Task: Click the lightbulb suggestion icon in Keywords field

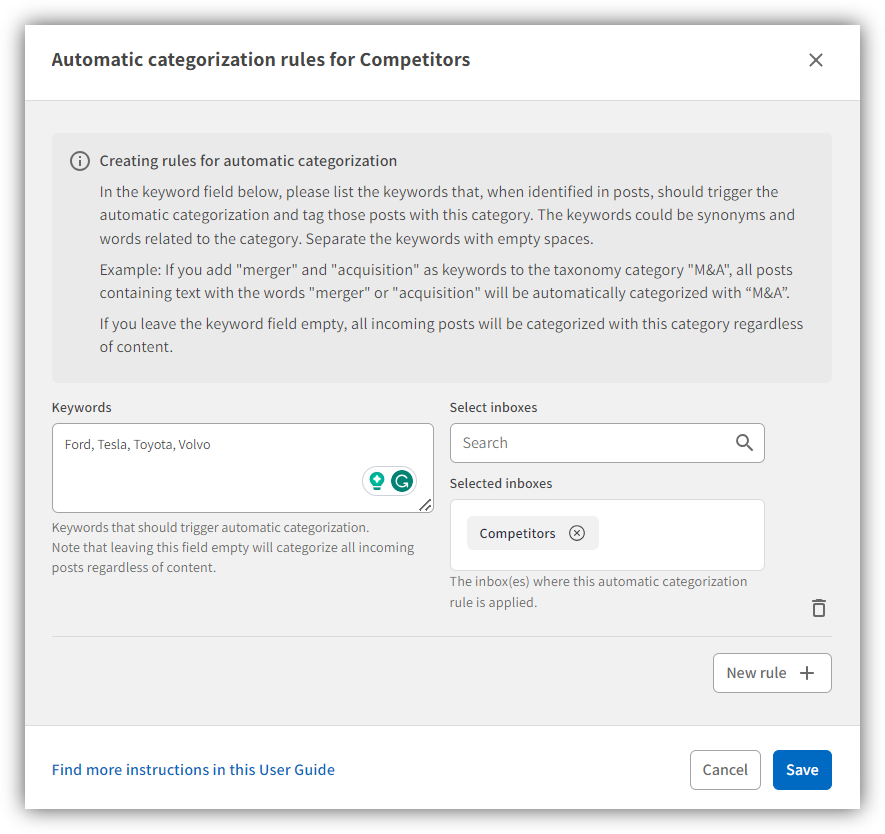Action: tap(377, 481)
